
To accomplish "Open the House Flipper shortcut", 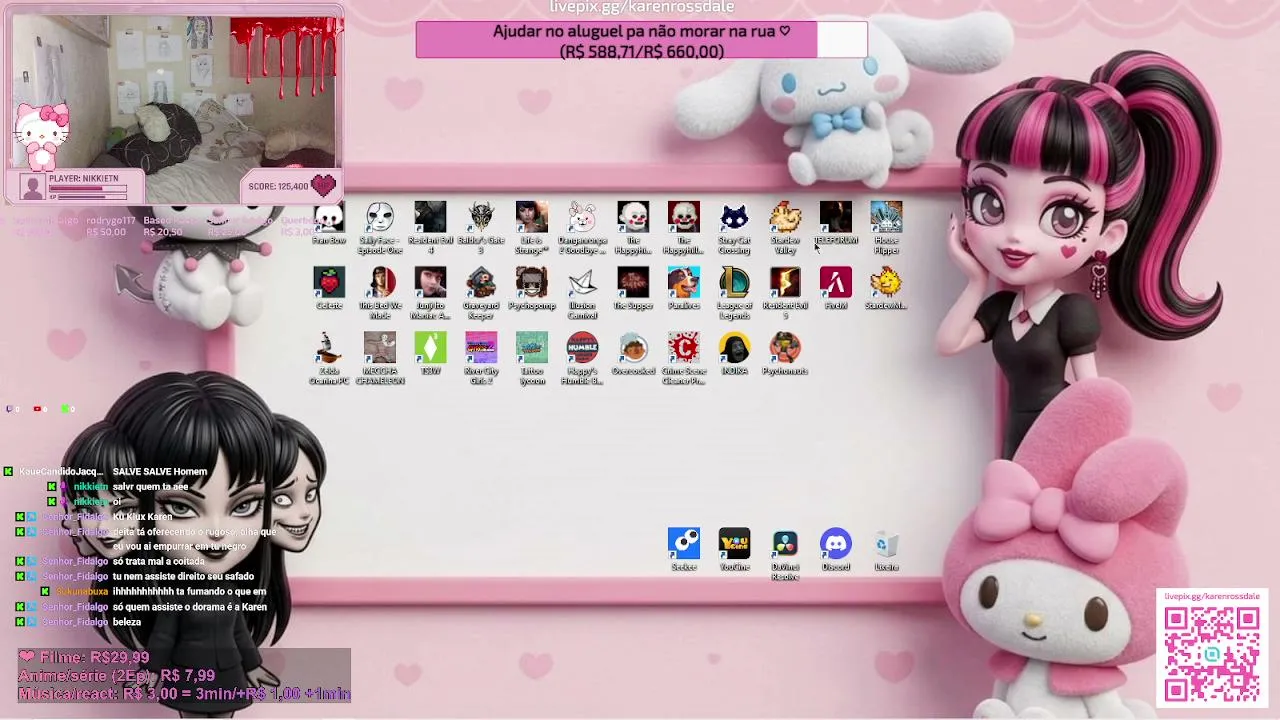I will click(886, 228).
